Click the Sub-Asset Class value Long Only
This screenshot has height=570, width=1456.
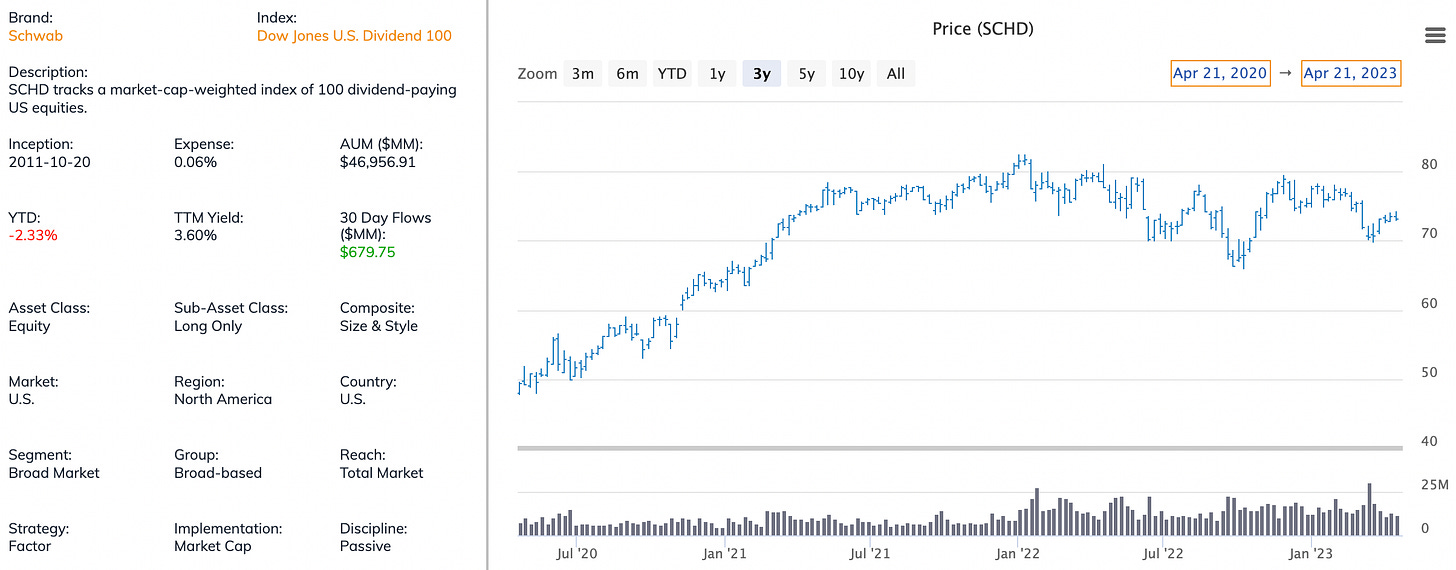[208, 326]
